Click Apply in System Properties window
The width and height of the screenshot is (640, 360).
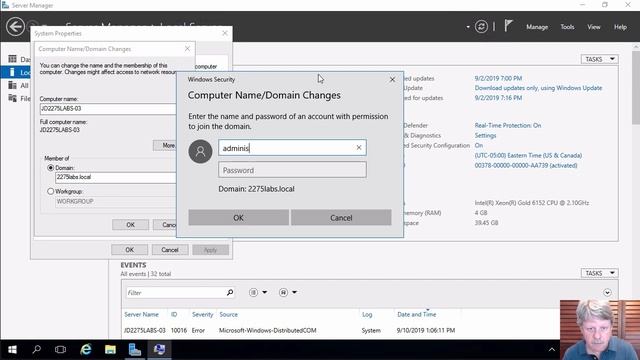coord(210,250)
